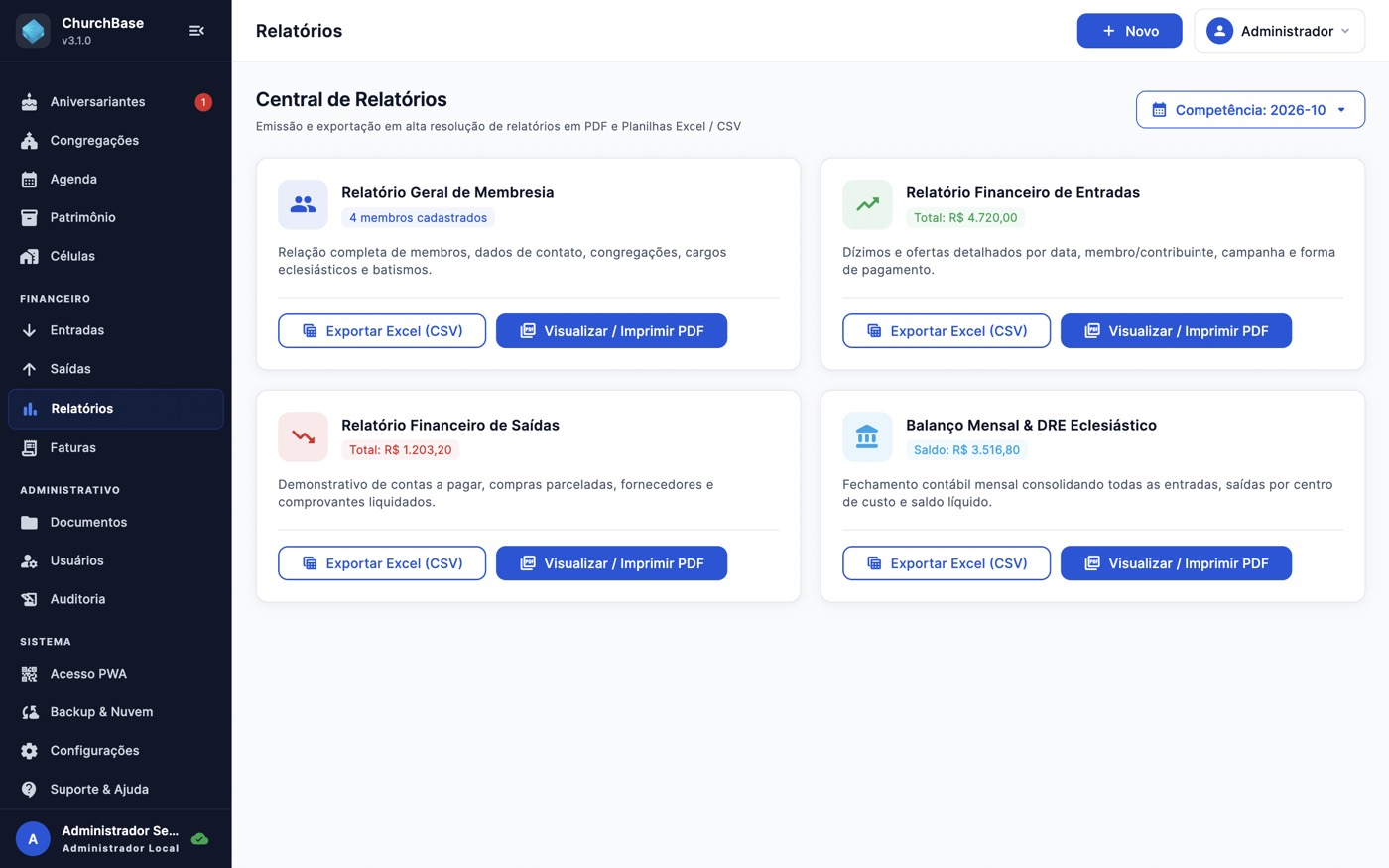Screen dimensions: 1389x868
Task: Go to Congregações in the sidebar
Action: point(116,141)
